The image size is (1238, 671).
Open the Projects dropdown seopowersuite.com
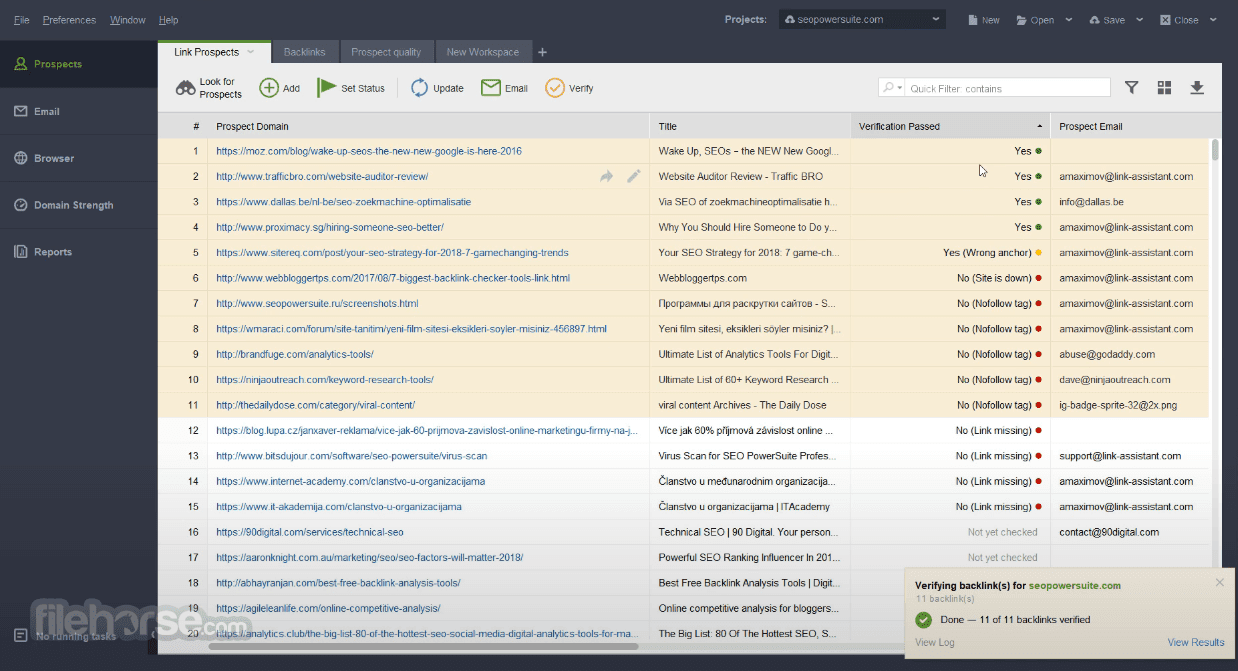pos(862,19)
